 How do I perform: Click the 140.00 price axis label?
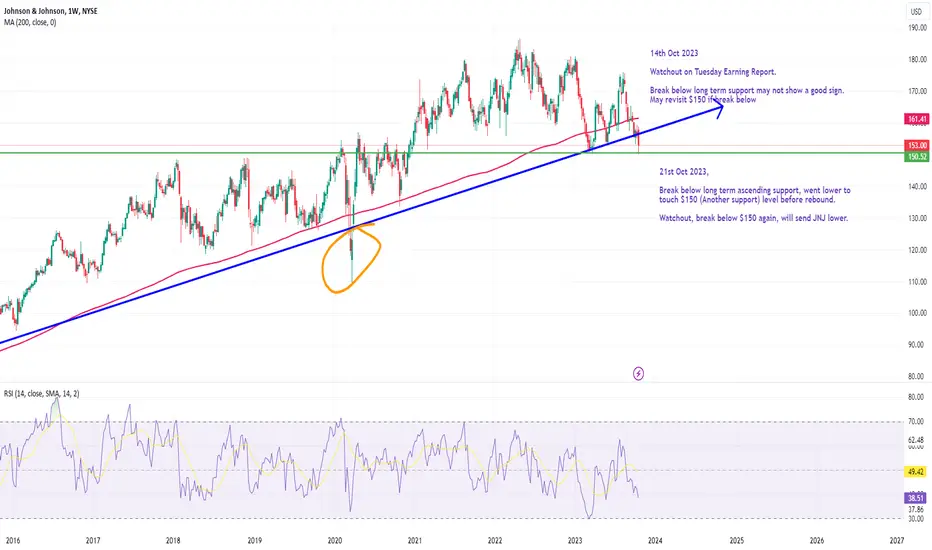[x=917, y=187]
